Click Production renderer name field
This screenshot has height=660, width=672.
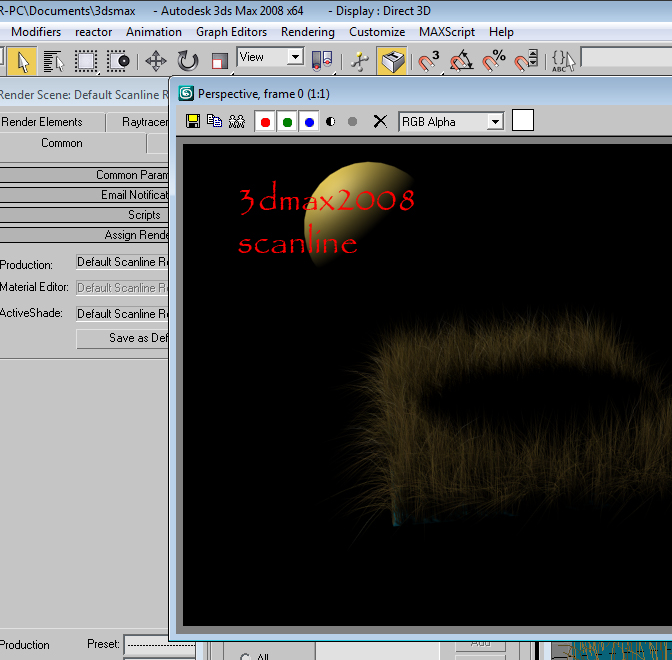(123, 262)
